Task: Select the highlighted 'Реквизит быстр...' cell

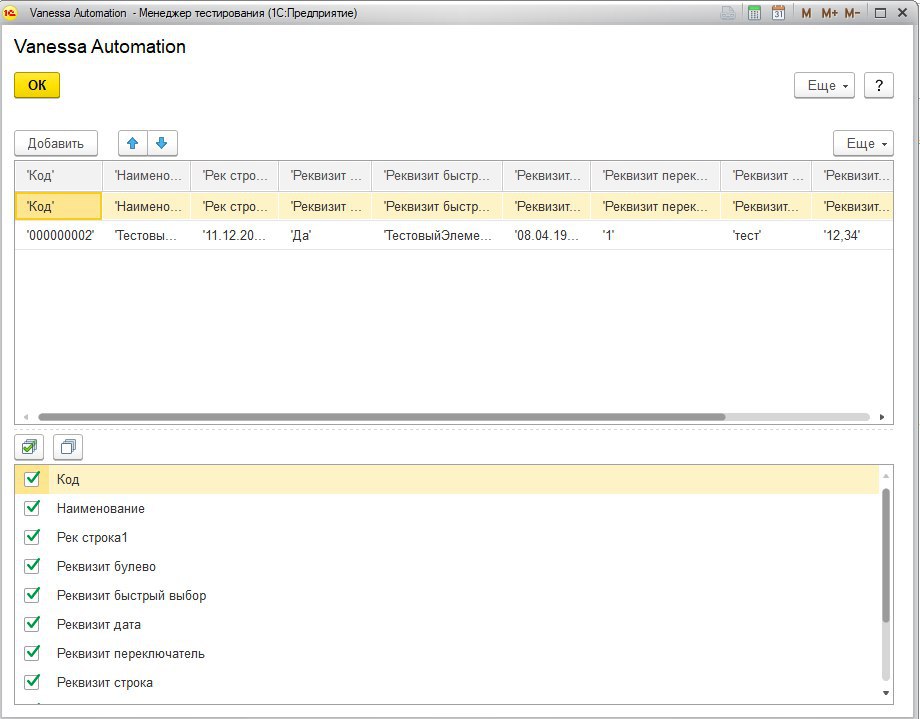Action: tap(437, 206)
